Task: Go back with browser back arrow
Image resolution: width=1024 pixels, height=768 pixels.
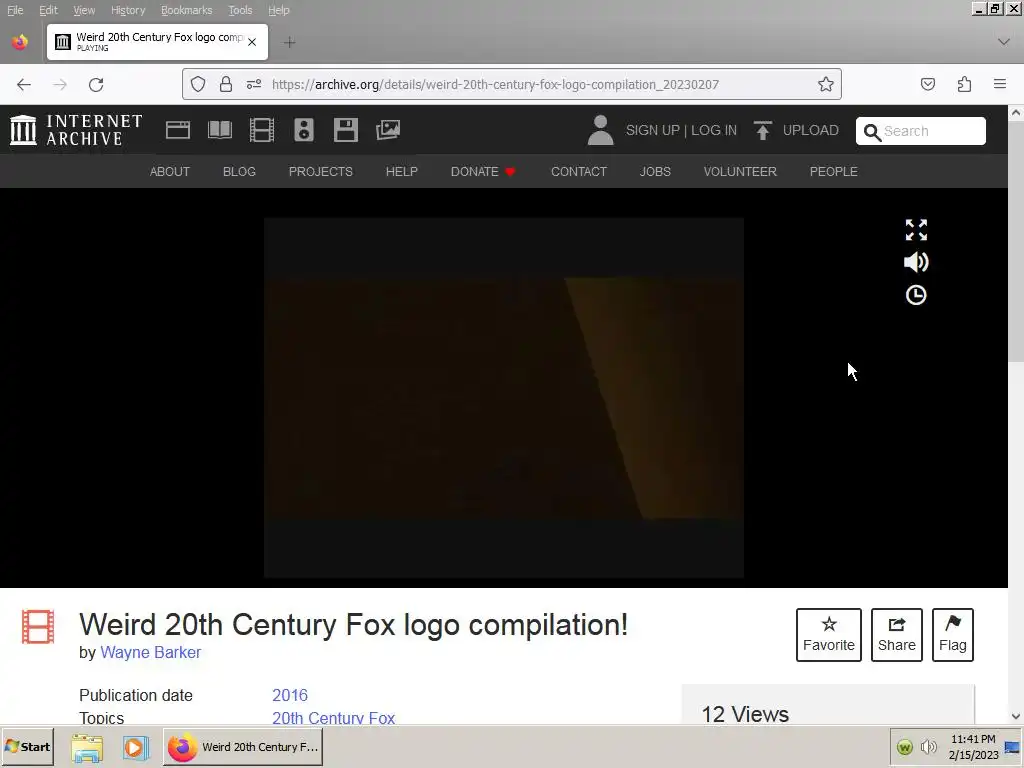Action: click(24, 84)
